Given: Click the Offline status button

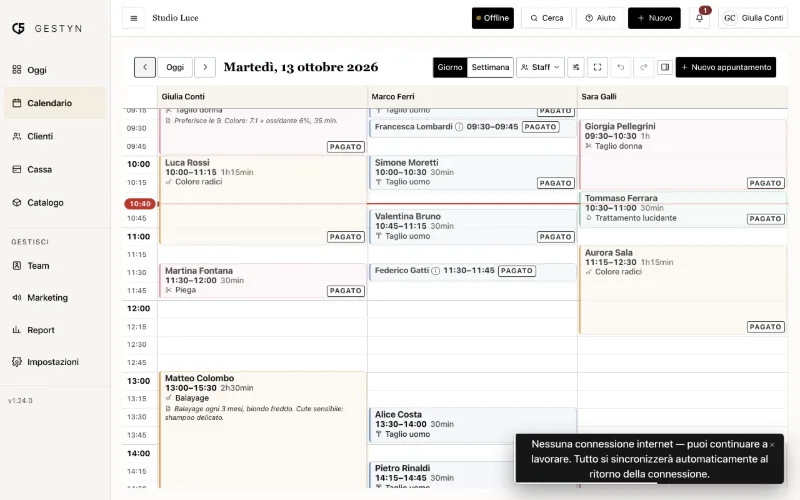Looking at the screenshot, I should (493, 18).
